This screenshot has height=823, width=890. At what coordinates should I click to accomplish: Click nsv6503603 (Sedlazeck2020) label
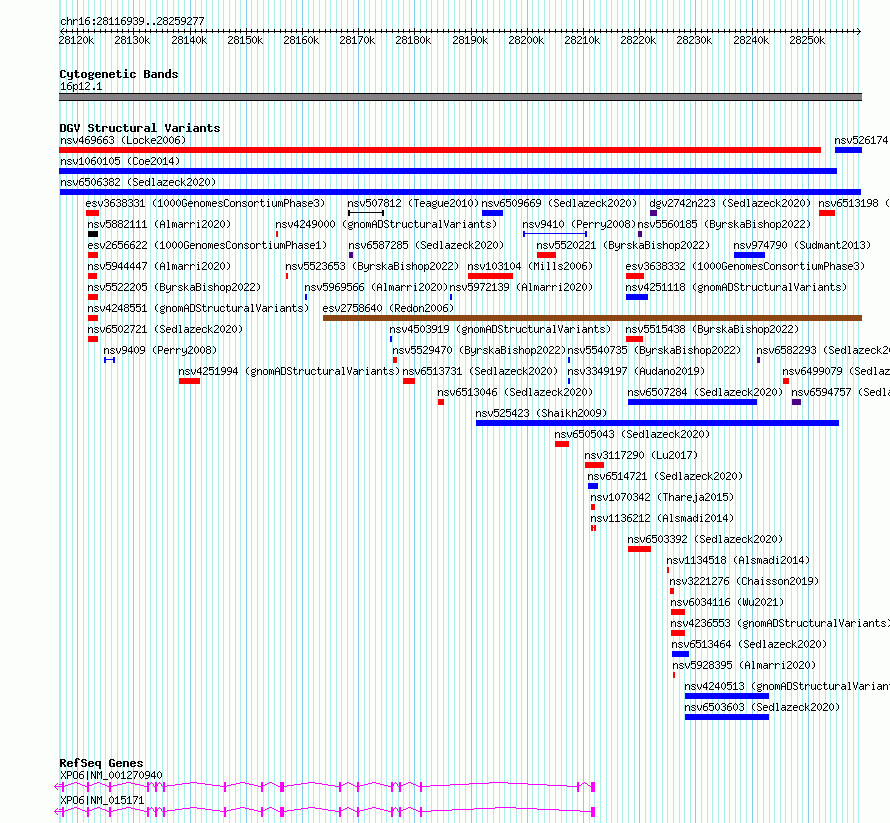[762, 707]
